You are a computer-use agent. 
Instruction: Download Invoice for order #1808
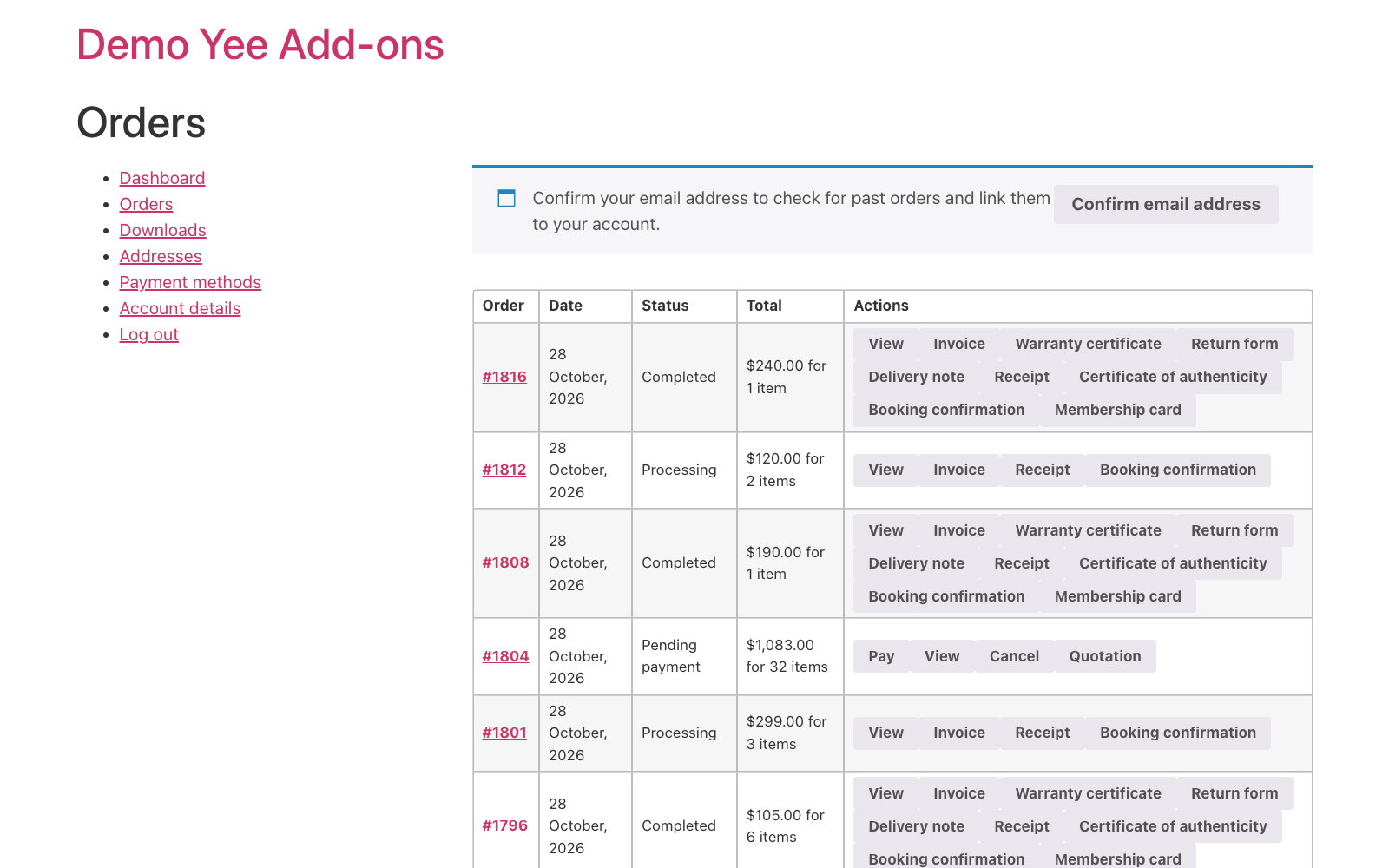click(x=959, y=530)
